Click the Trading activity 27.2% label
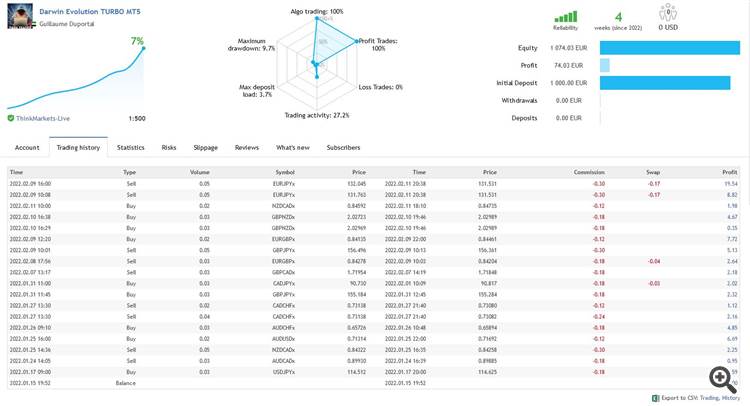The height and width of the screenshot is (406, 750). [317, 115]
